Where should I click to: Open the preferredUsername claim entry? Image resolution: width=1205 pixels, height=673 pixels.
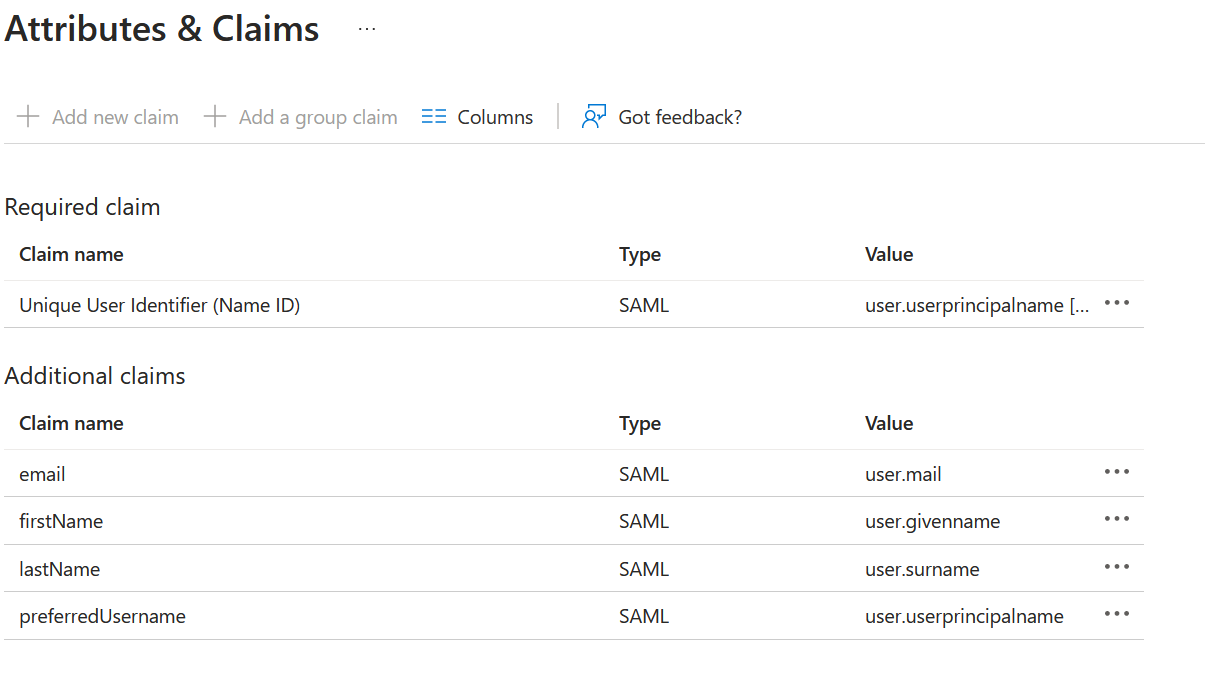pyautogui.click(x=102, y=616)
